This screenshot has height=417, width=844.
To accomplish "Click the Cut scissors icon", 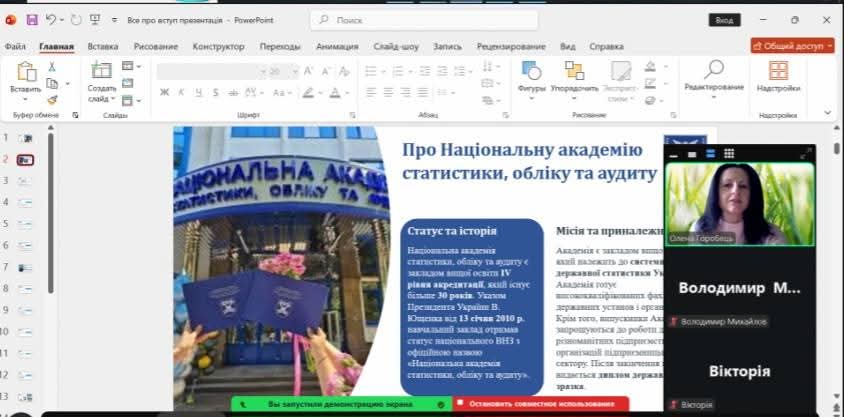I will click(x=52, y=68).
